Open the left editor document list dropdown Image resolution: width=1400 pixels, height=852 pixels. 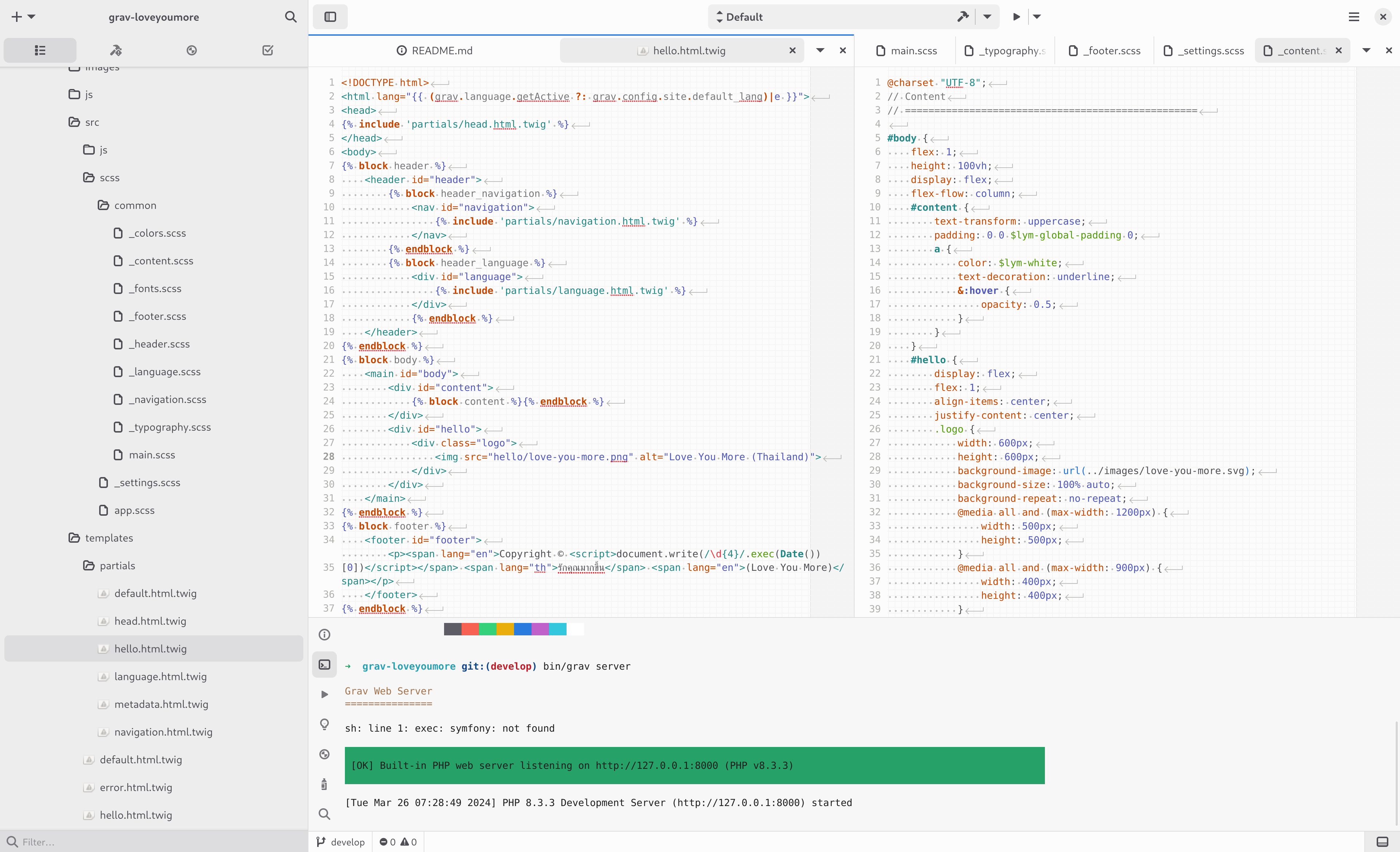820,51
